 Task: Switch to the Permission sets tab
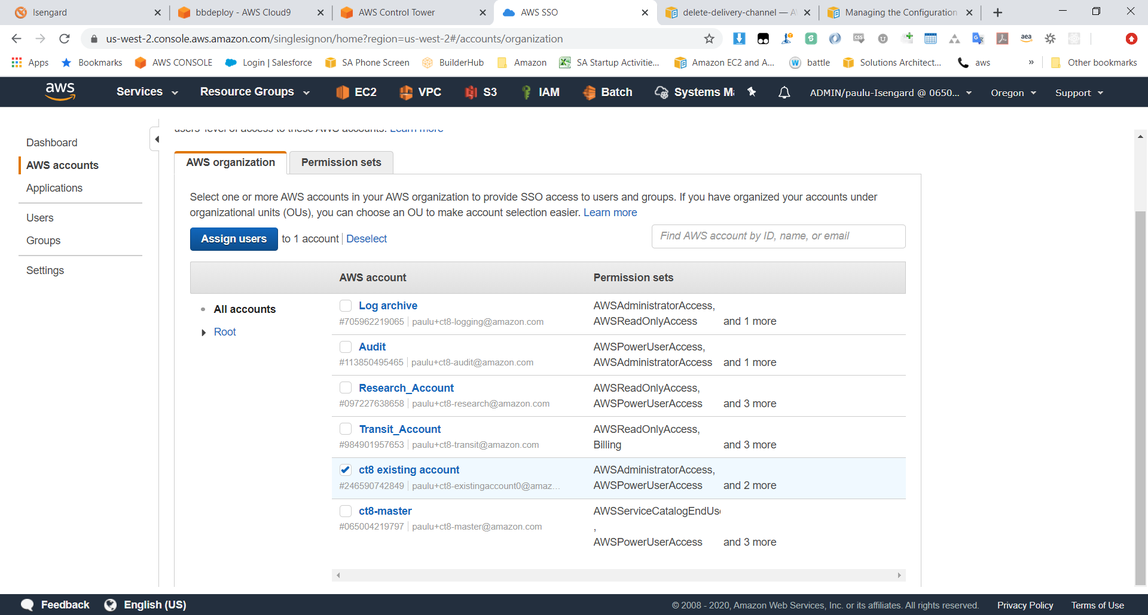pos(341,163)
